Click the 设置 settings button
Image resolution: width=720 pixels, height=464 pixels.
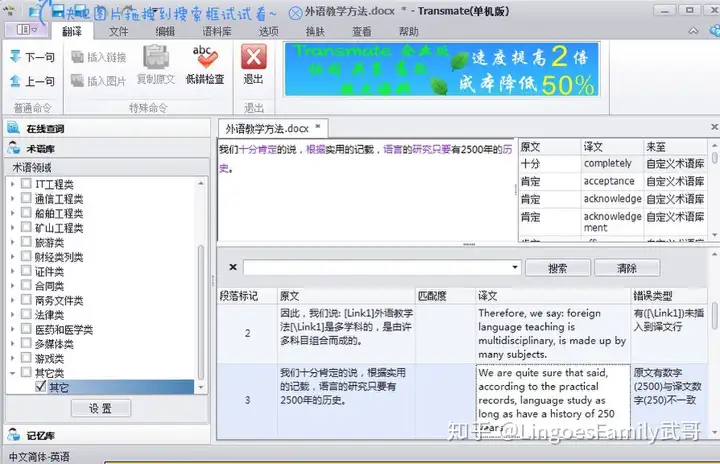(x=101, y=408)
